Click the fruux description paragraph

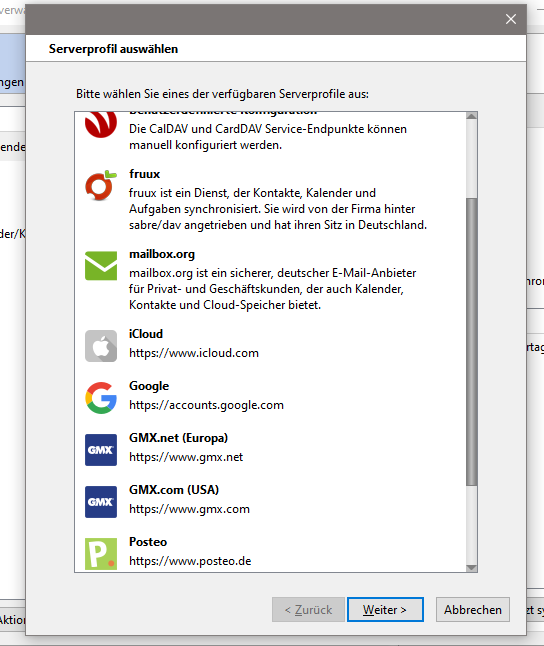278,209
